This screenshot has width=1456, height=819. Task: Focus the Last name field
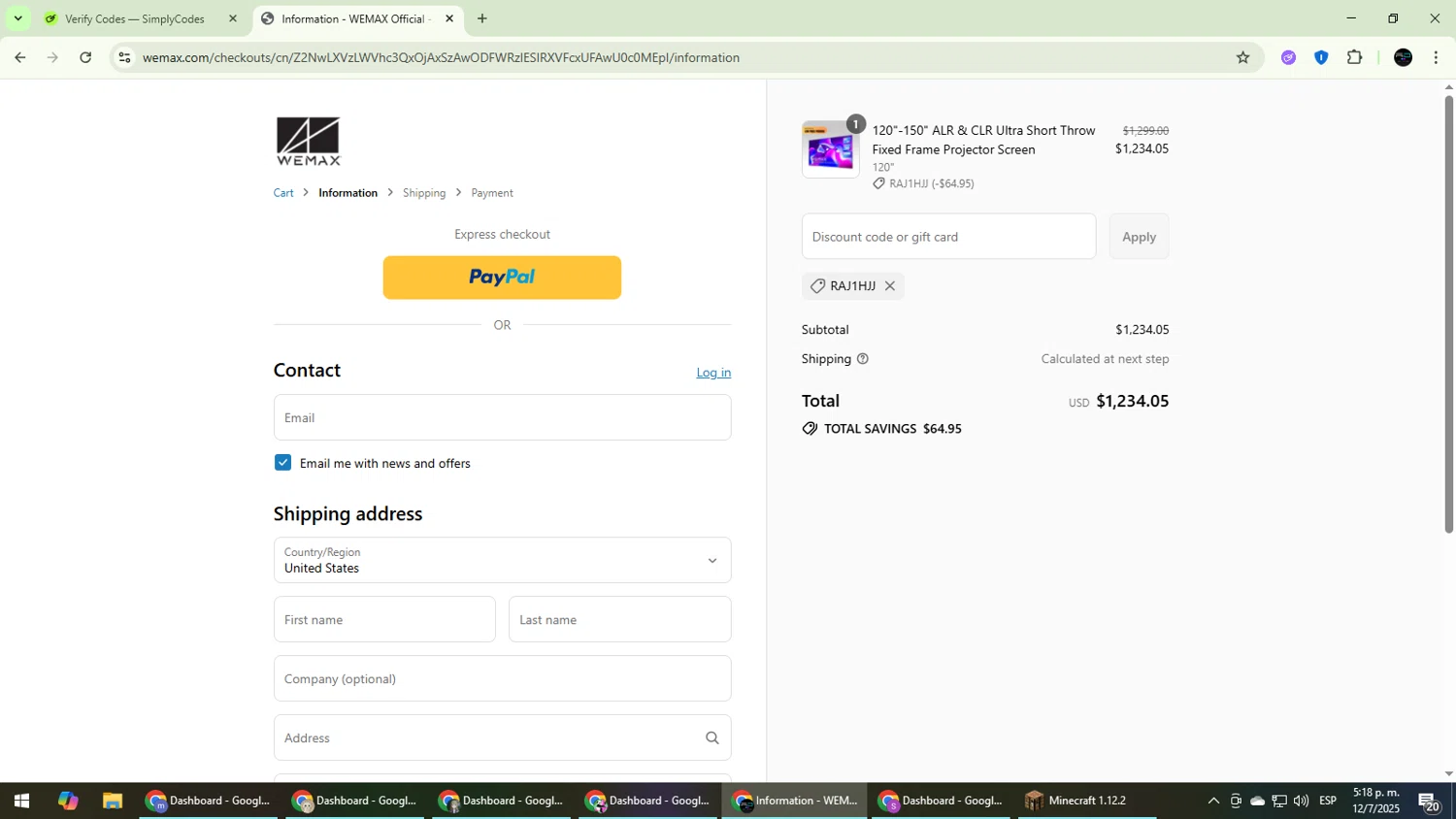(619, 619)
